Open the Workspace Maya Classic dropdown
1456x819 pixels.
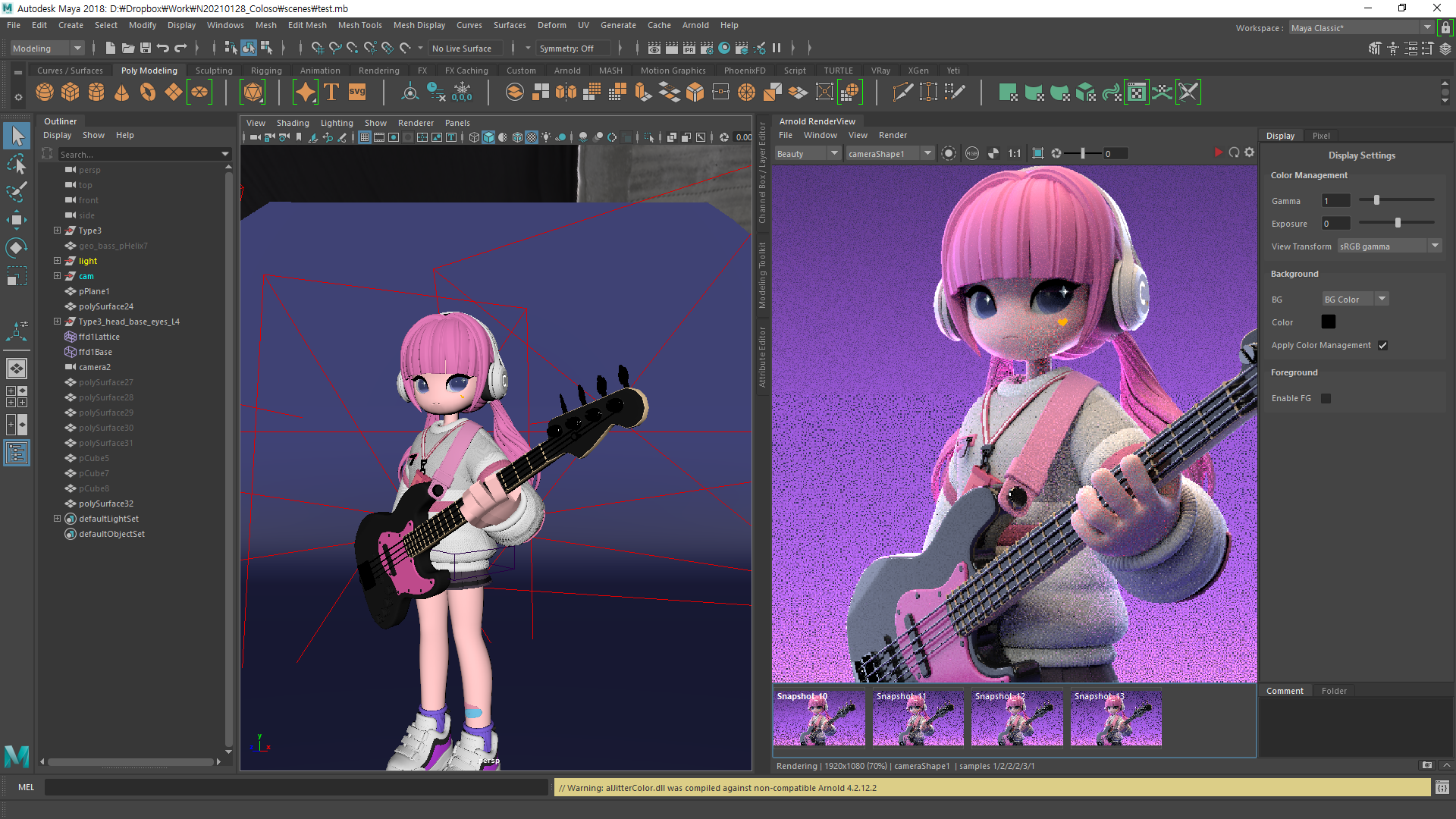click(x=1361, y=28)
